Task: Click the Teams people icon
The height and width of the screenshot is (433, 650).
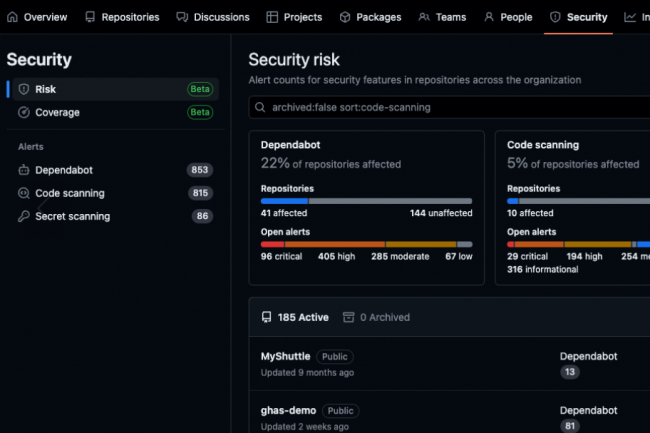Action: [x=424, y=17]
